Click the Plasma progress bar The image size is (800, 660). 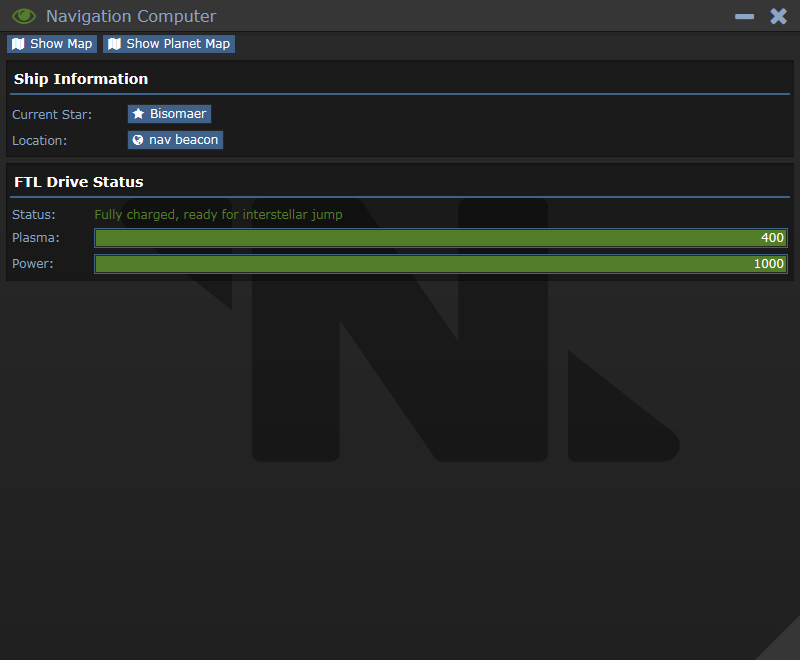click(x=441, y=238)
